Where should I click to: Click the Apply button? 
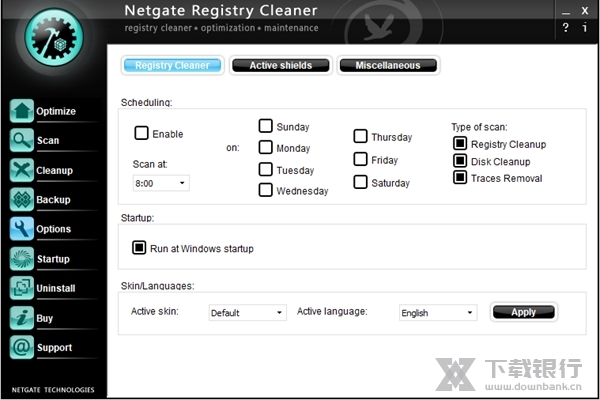pos(523,312)
